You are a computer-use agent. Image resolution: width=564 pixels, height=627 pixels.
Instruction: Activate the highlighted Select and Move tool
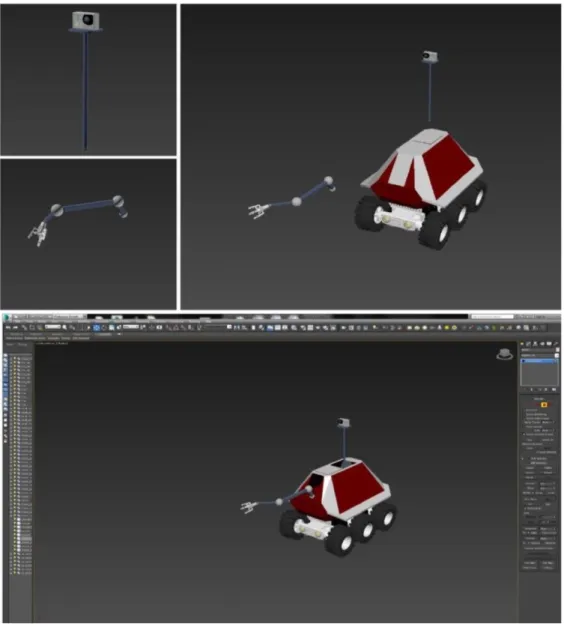click(96, 327)
